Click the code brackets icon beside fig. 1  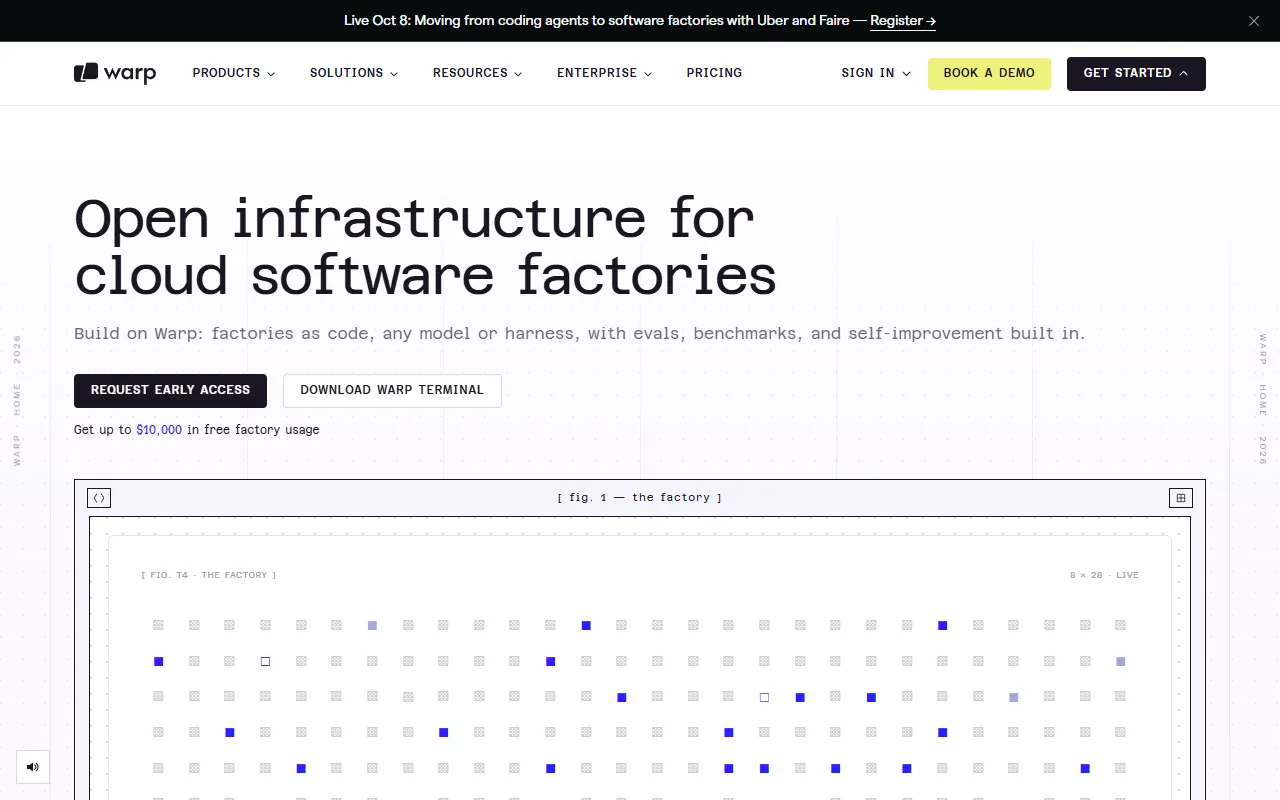[x=99, y=498]
